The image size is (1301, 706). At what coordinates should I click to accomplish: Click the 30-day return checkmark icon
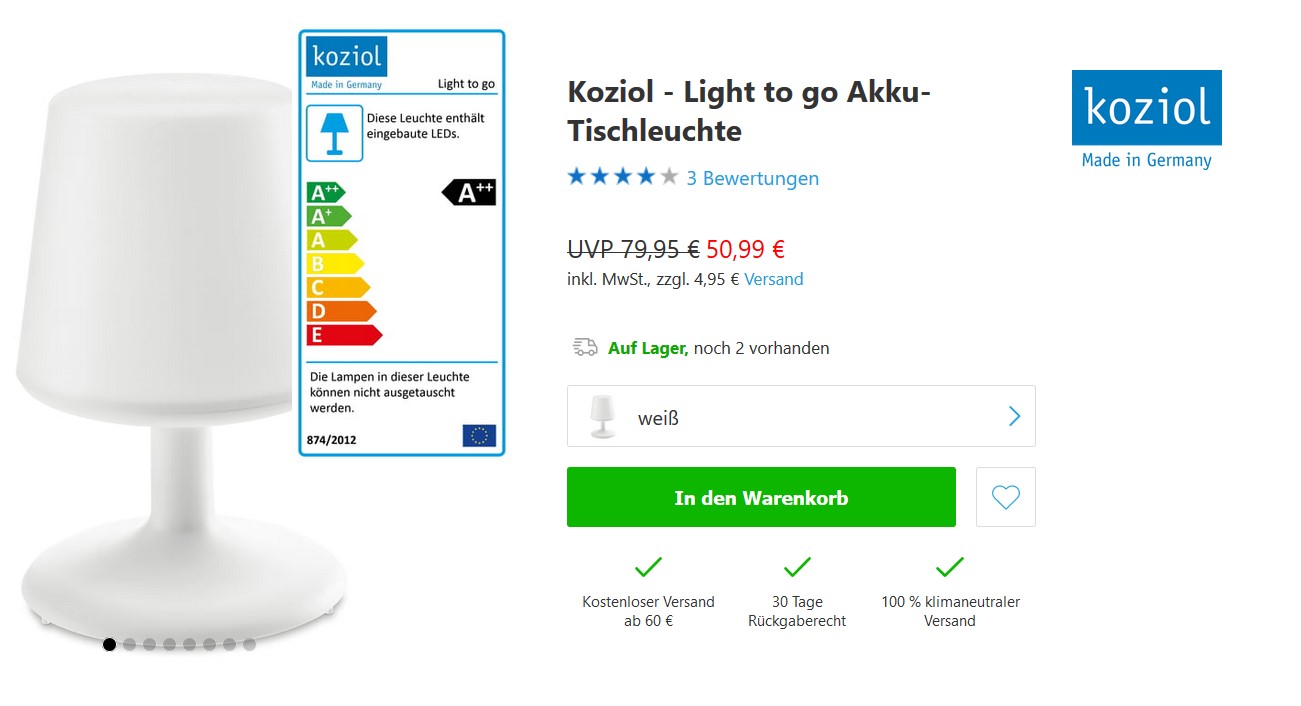(796, 568)
